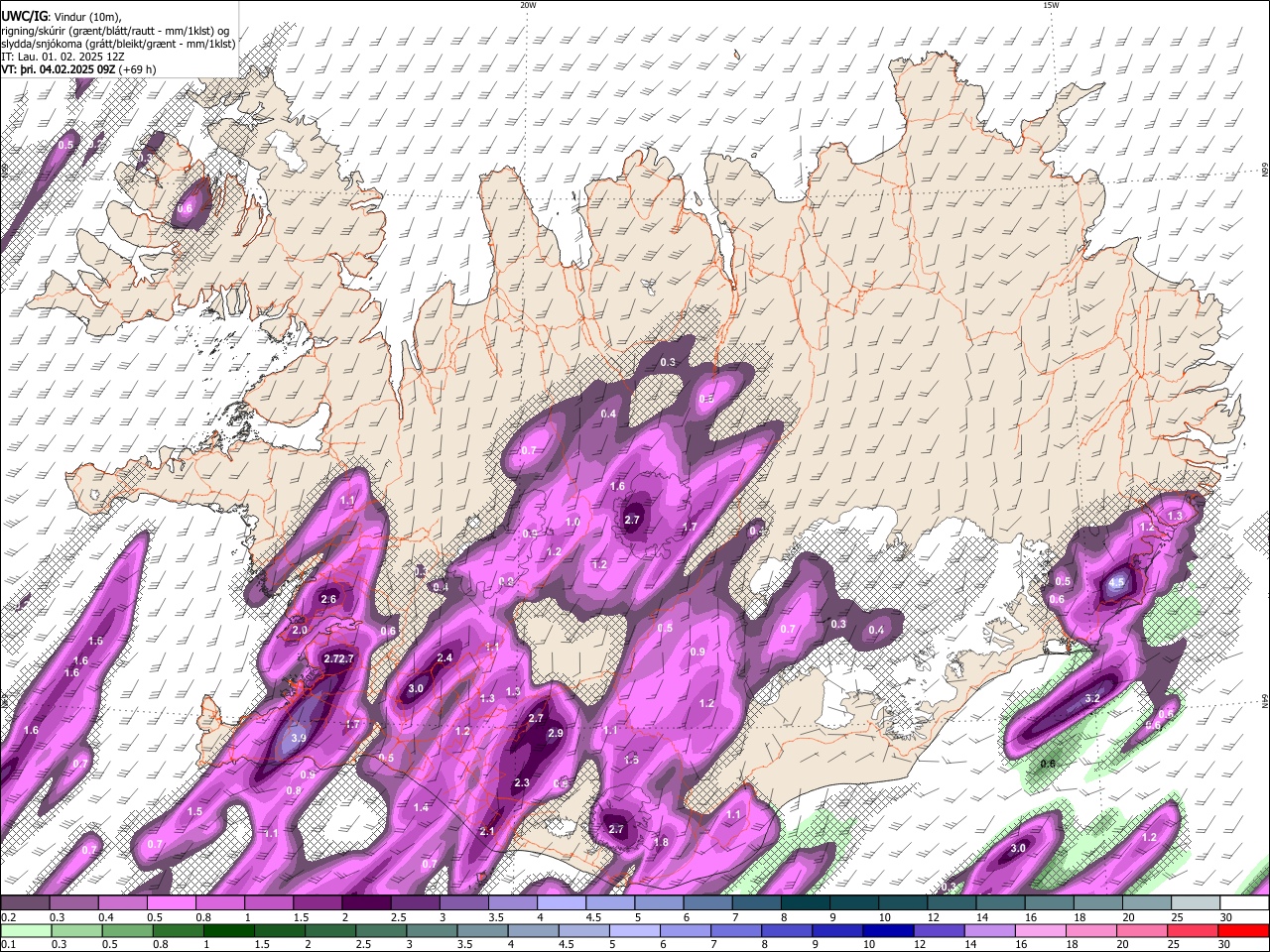Click the 2.1 precipitation value near the south coast
The width and height of the screenshot is (1270, 952).
(486, 831)
